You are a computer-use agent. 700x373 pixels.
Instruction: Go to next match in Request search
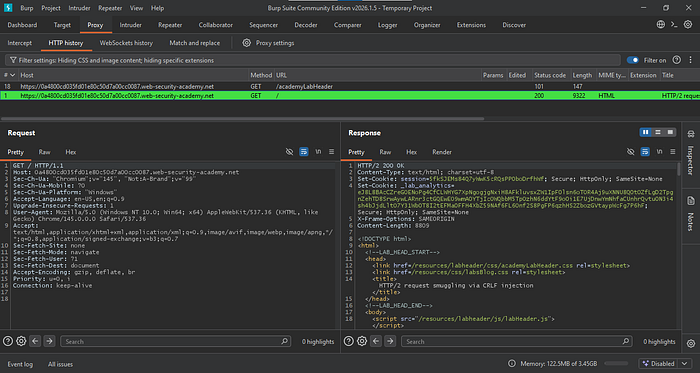[49, 341]
